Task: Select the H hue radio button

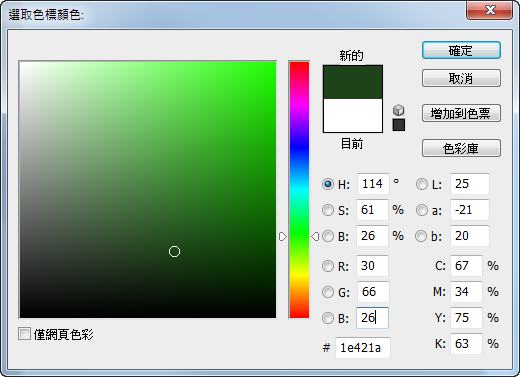Action: [x=328, y=184]
